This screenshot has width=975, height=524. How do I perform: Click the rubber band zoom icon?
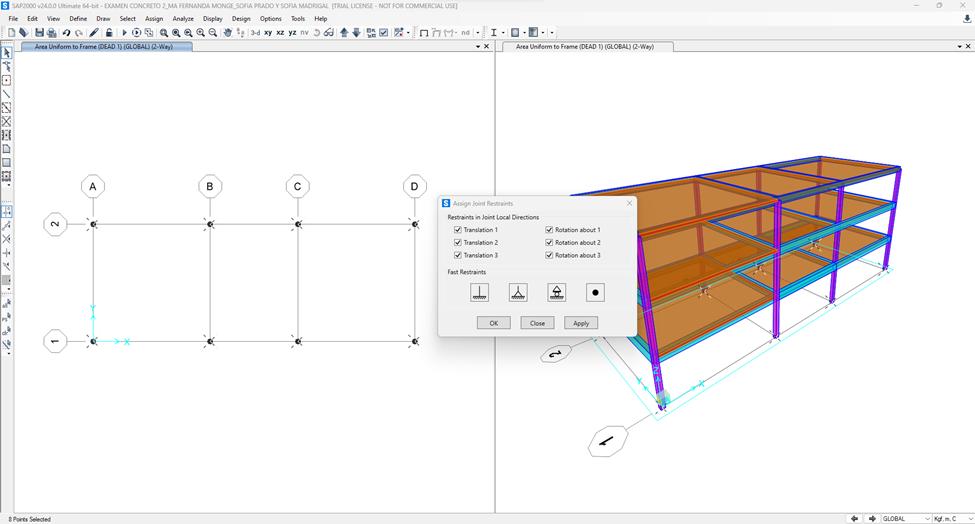[x=164, y=32]
